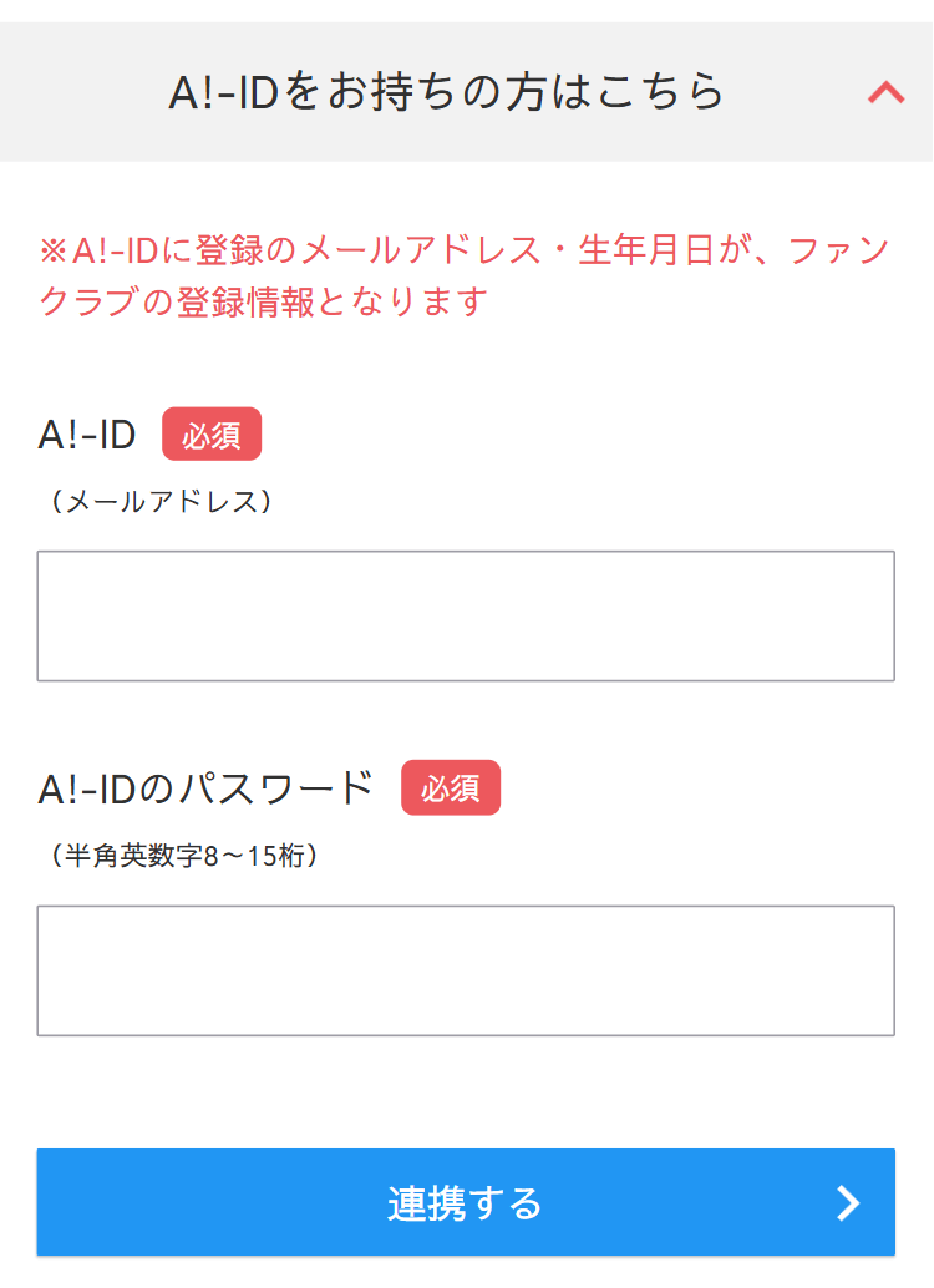Click the A!-IDのパスワード field label
The width and height of the screenshot is (934, 1288).
(205, 788)
